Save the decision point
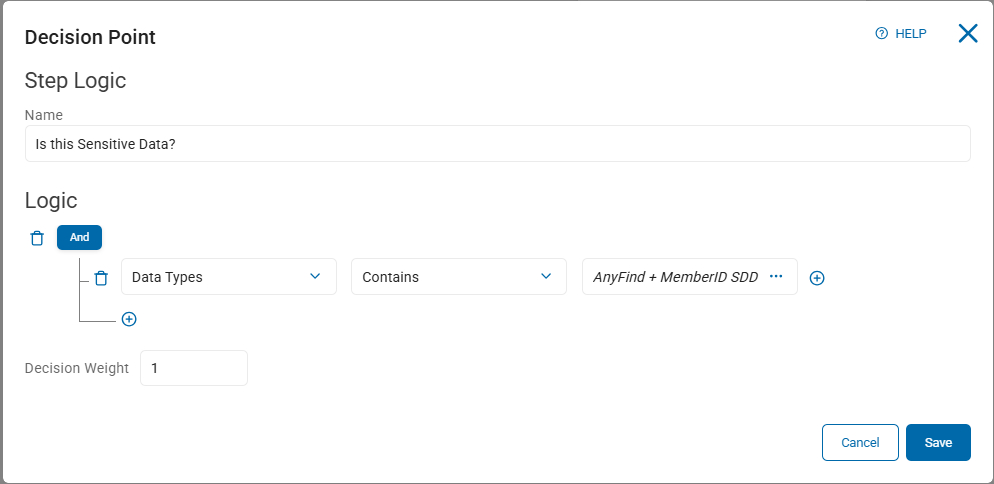This screenshot has height=484, width=994. tap(938, 442)
